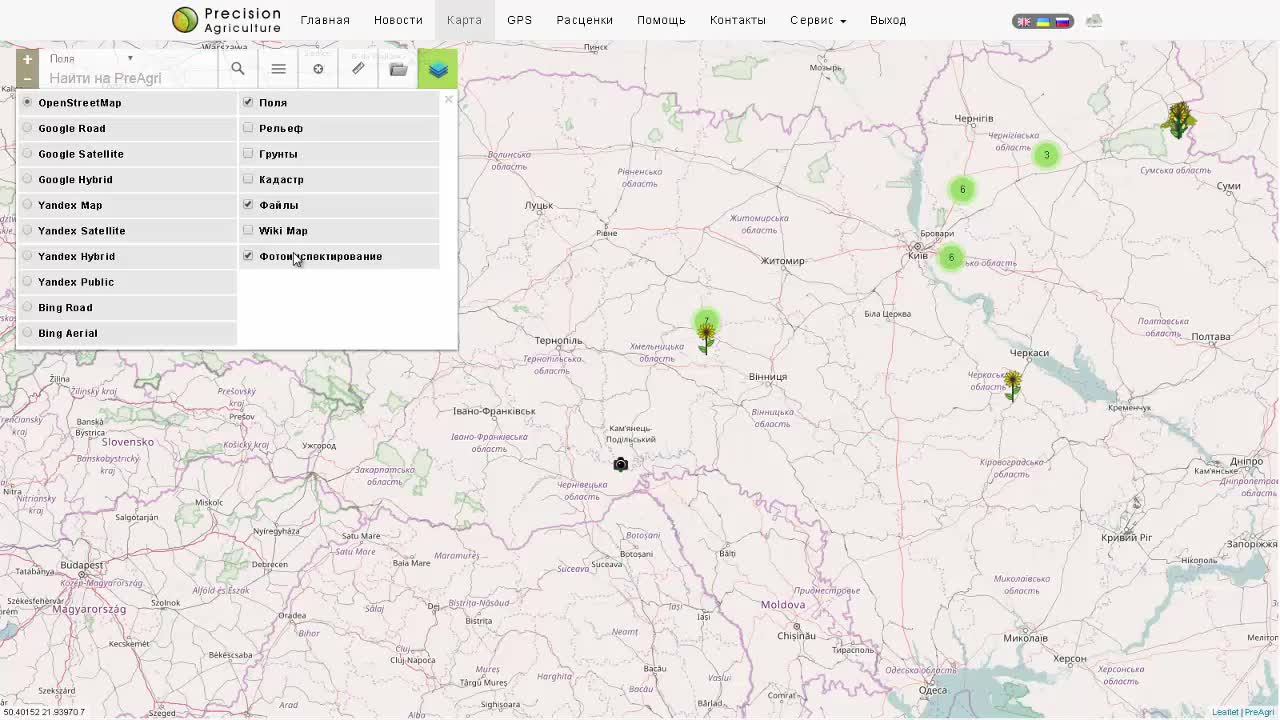
Task: Click the black camera photo marker
Action: coord(620,464)
